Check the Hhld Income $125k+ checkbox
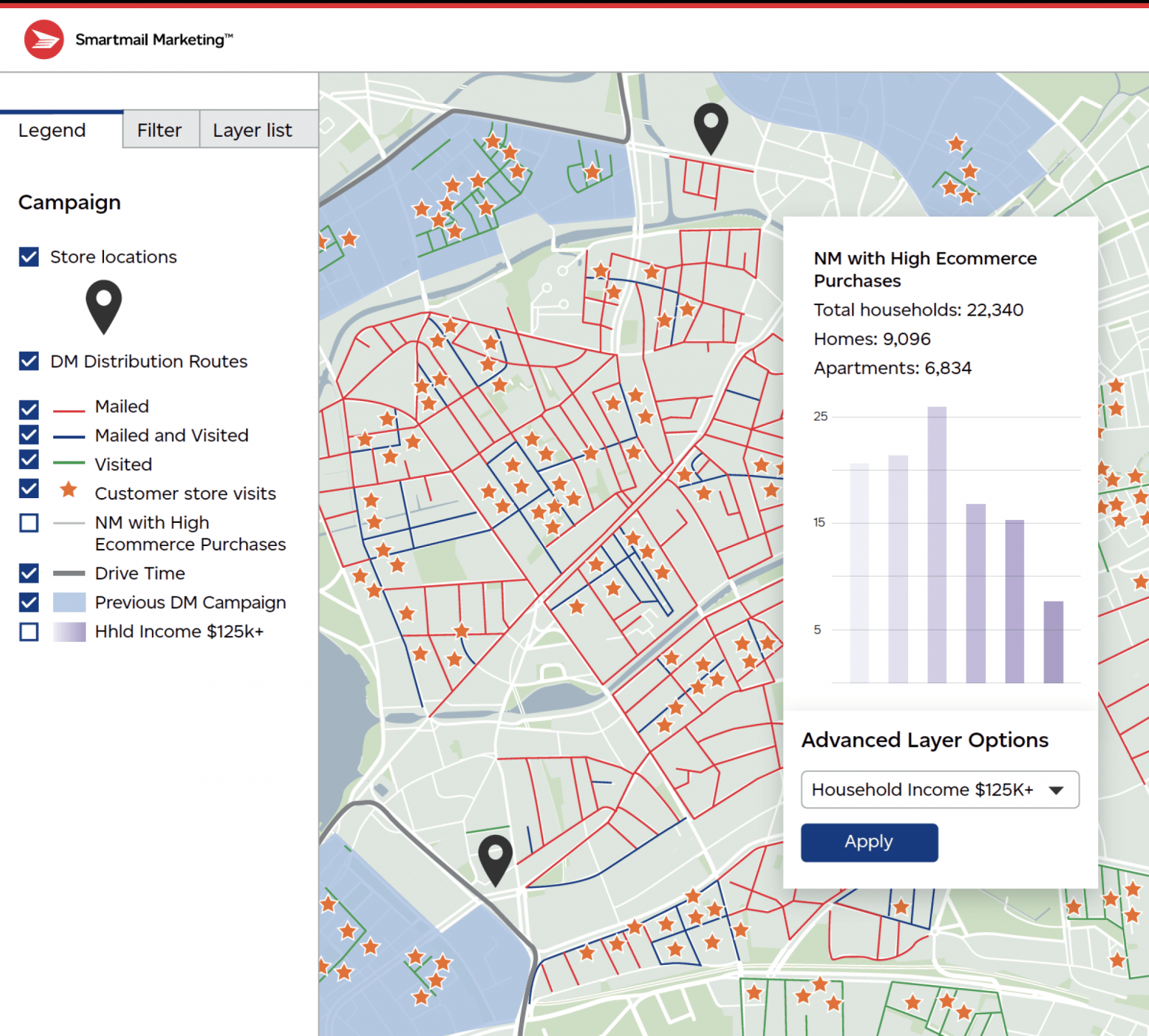This screenshot has width=1149, height=1036. [x=28, y=632]
